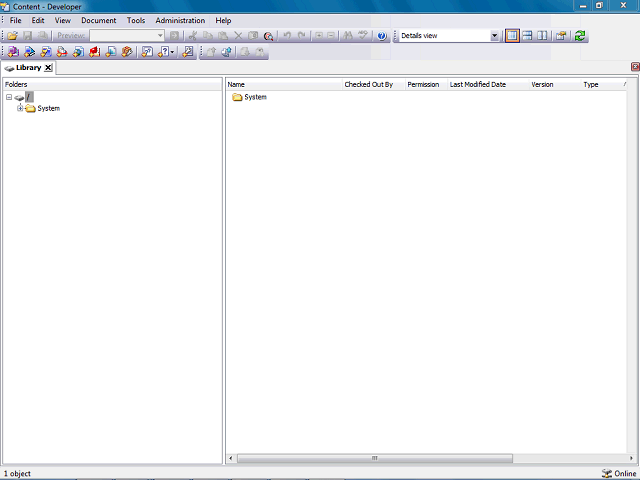Click the Cut scissors icon
This screenshot has width=640, height=480.
193,36
